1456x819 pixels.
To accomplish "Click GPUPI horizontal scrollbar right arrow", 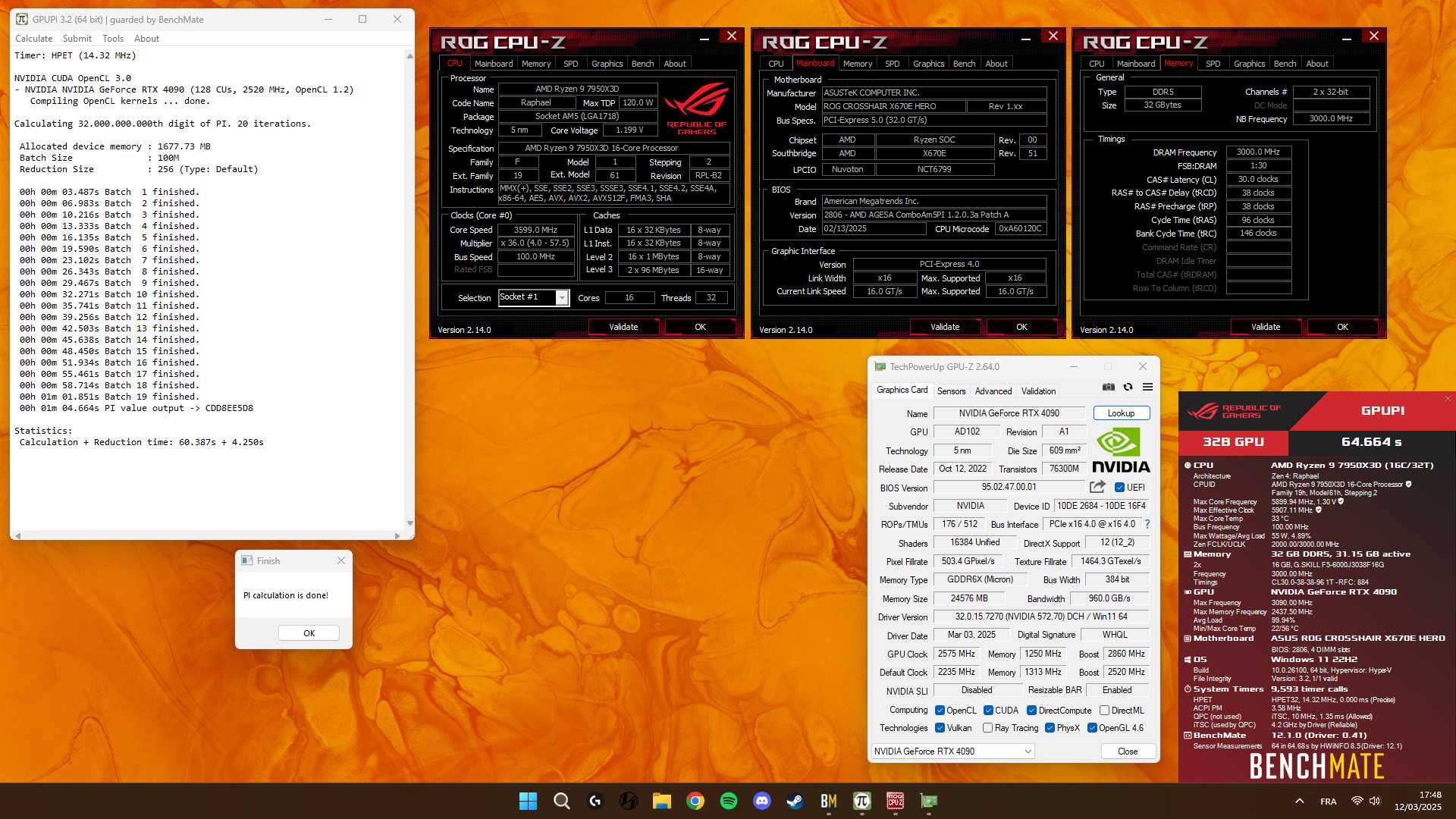I will (x=397, y=535).
